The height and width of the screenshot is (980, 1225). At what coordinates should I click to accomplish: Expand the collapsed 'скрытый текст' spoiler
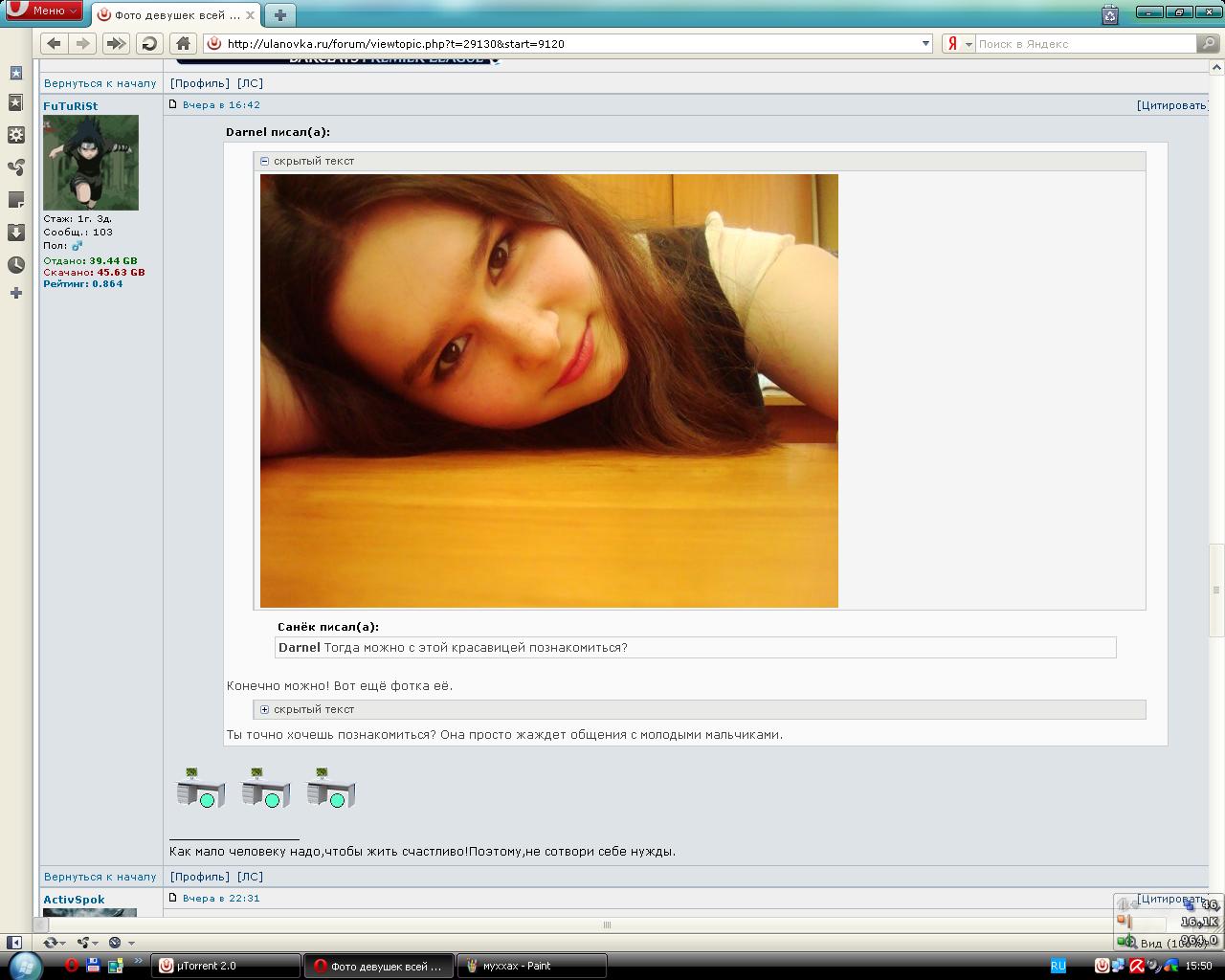pyautogui.click(x=265, y=709)
